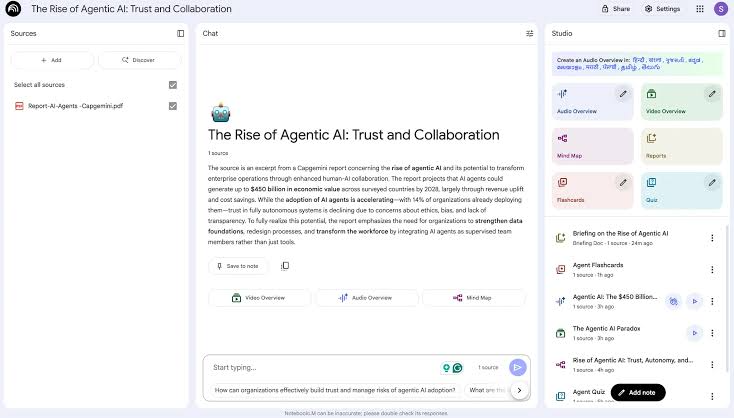Click the Add source button
Viewport: 734px width, 418px height.
[x=52, y=60]
